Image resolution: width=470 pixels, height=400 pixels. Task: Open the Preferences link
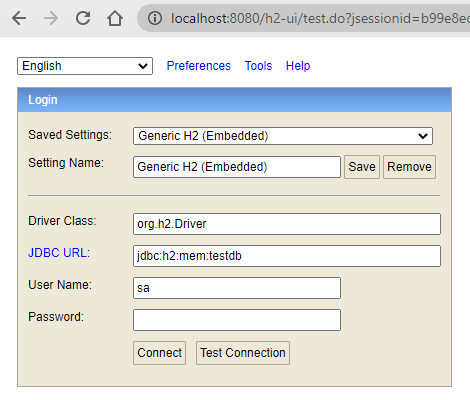tap(199, 66)
